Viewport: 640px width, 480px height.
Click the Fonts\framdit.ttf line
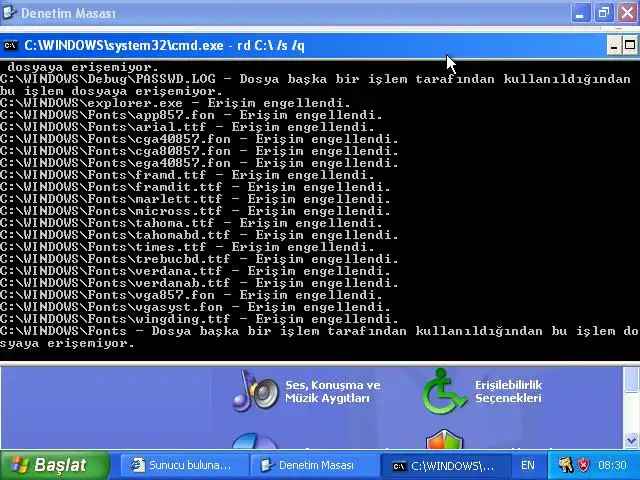195,187
